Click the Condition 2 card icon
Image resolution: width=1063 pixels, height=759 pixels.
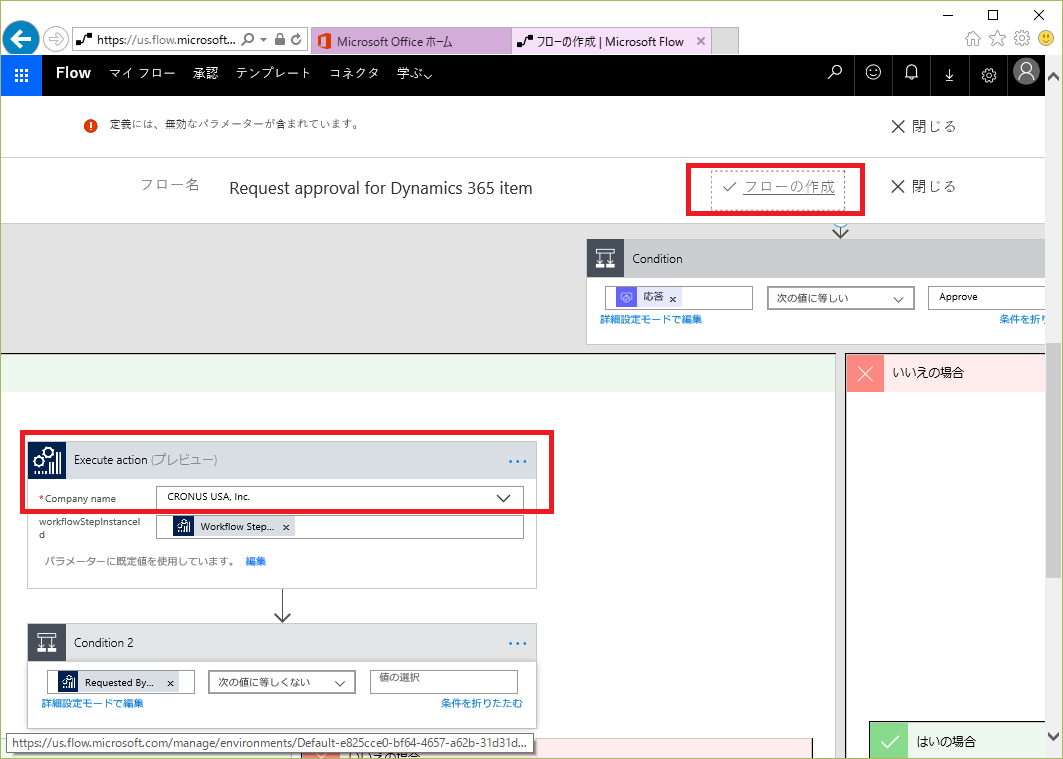point(47,642)
